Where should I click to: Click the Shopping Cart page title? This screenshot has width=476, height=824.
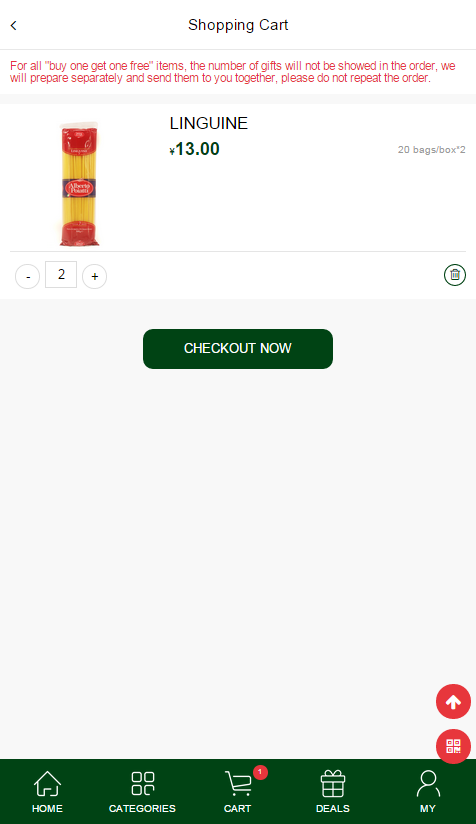click(x=238, y=25)
